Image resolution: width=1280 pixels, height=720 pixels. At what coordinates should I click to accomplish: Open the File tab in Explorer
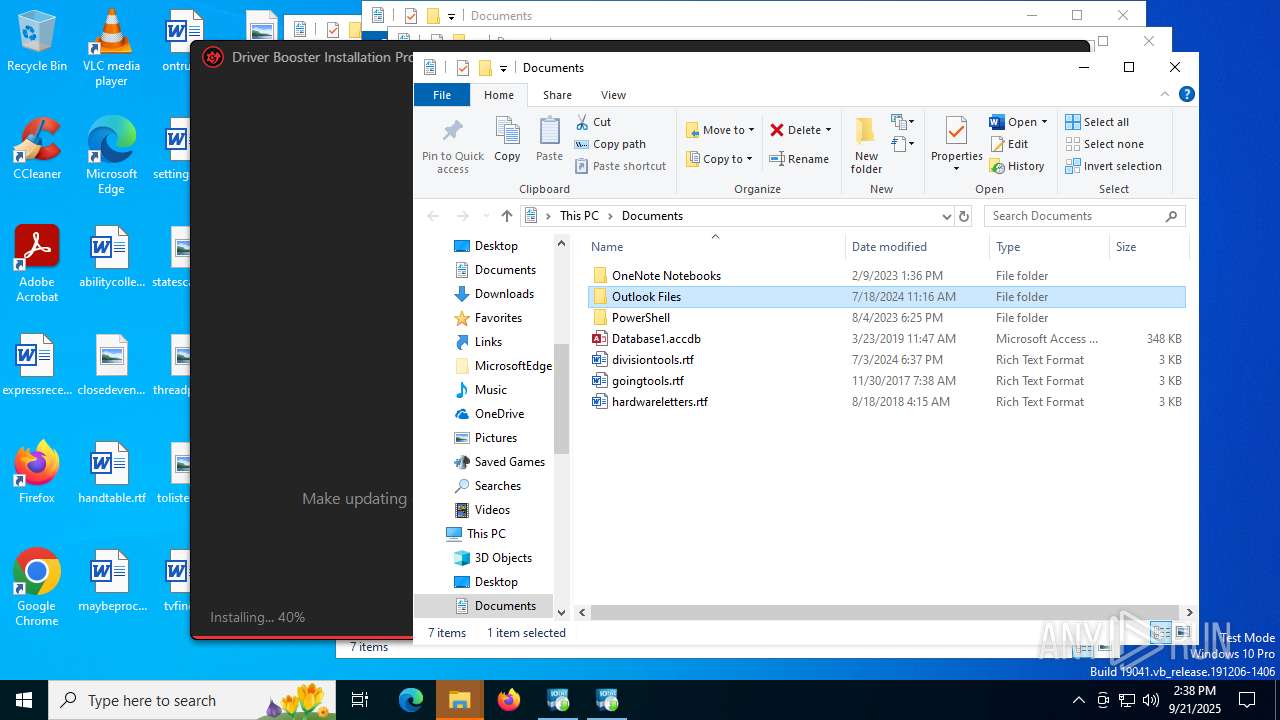pos(442,95)
